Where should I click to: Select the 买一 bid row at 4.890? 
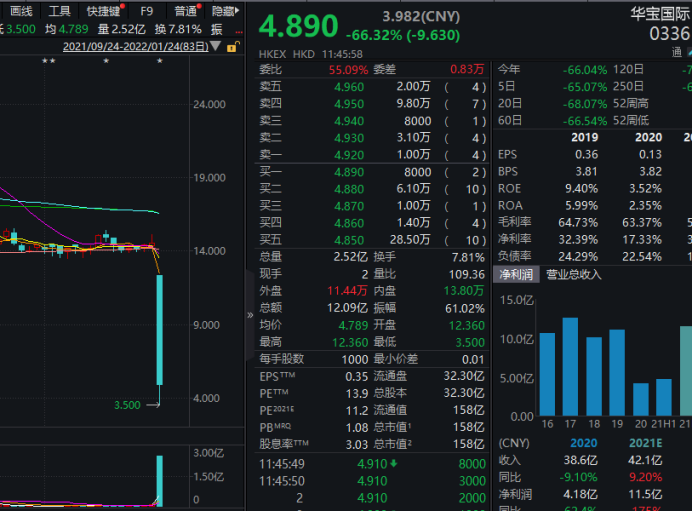371,172
